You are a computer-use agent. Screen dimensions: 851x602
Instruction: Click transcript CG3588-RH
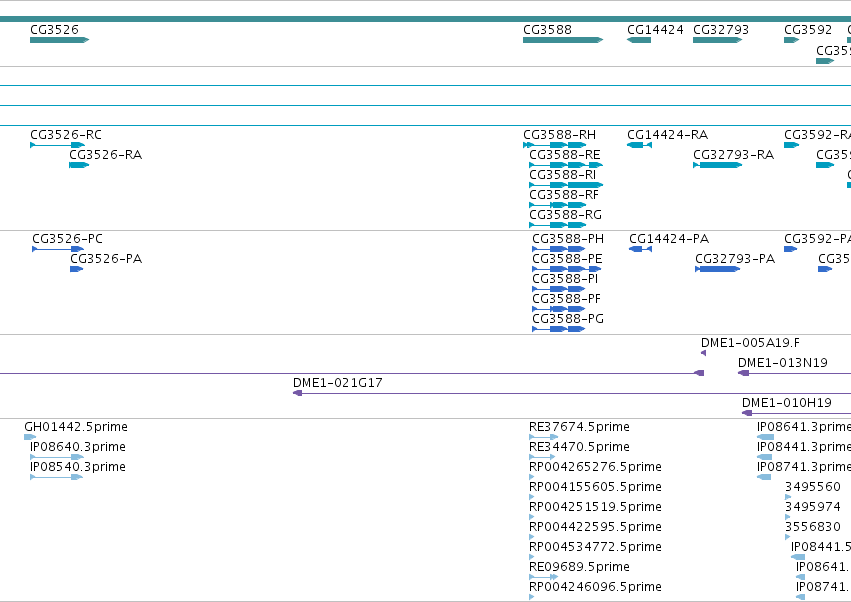[555, 145]
